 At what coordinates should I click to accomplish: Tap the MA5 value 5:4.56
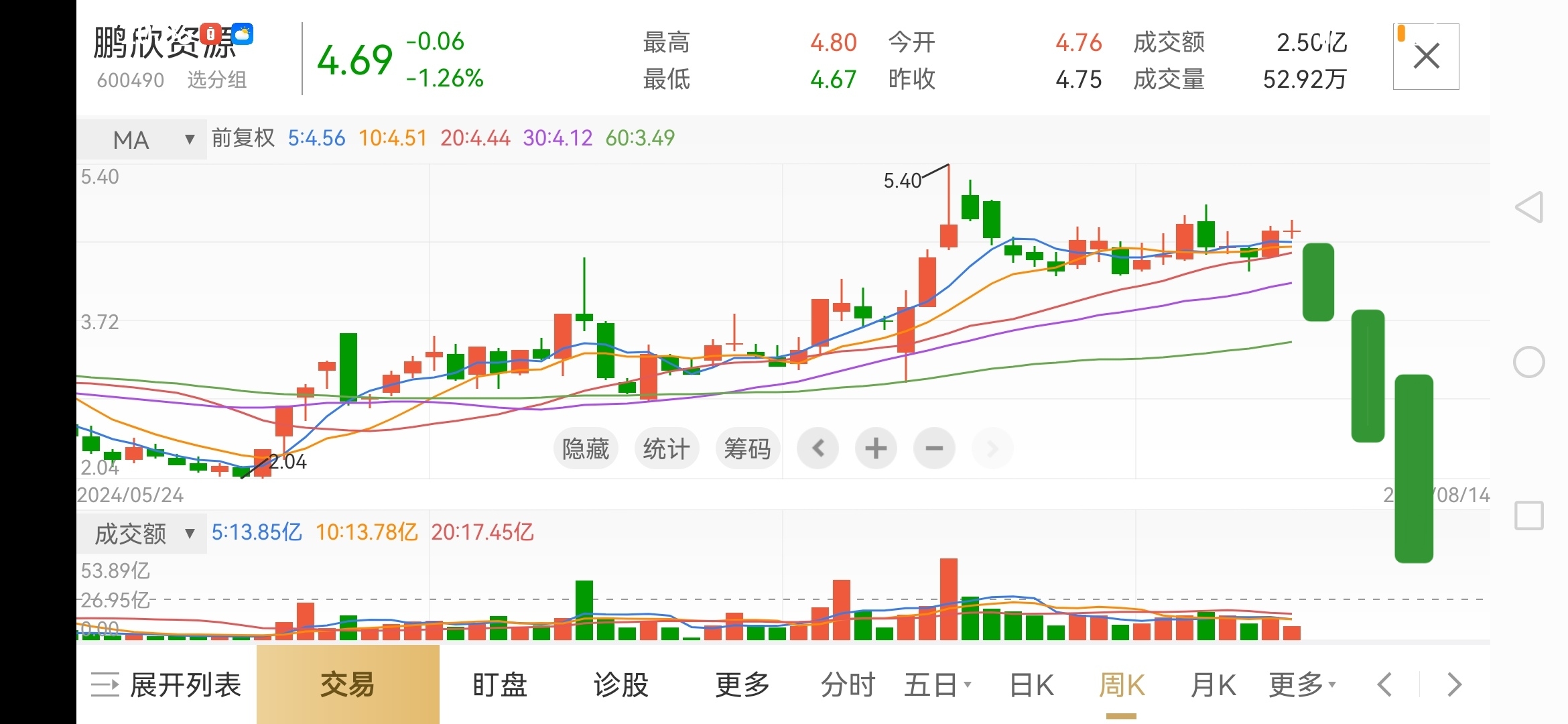(316, 138)
